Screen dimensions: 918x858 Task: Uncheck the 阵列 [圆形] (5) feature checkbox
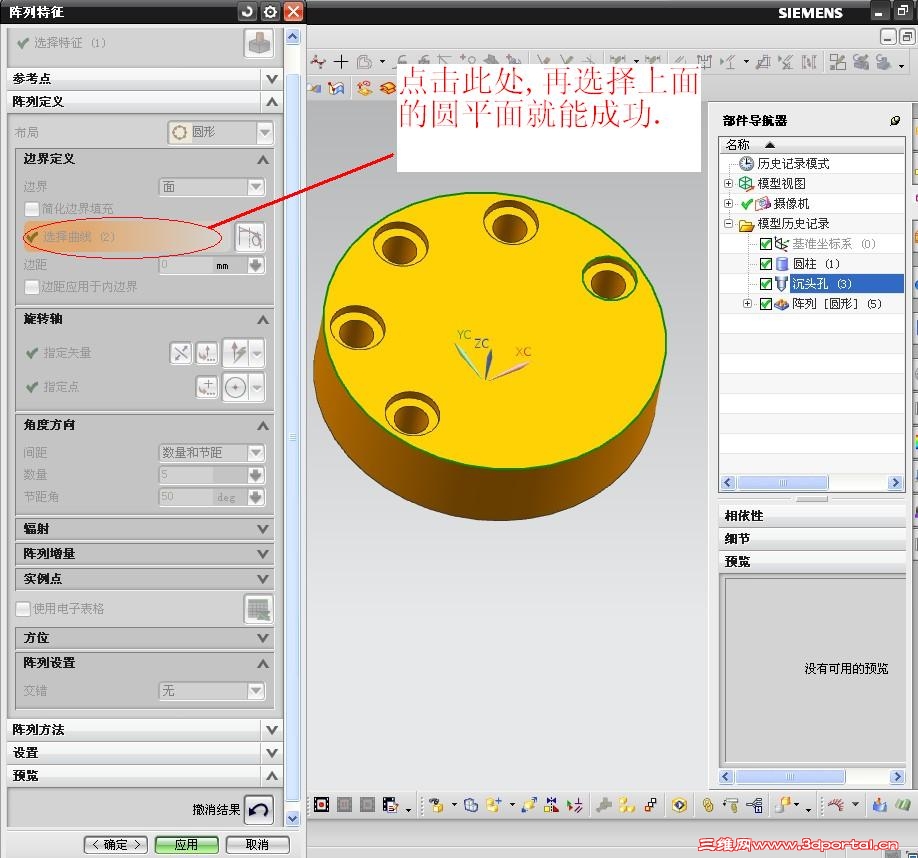[x=765, y=304]
